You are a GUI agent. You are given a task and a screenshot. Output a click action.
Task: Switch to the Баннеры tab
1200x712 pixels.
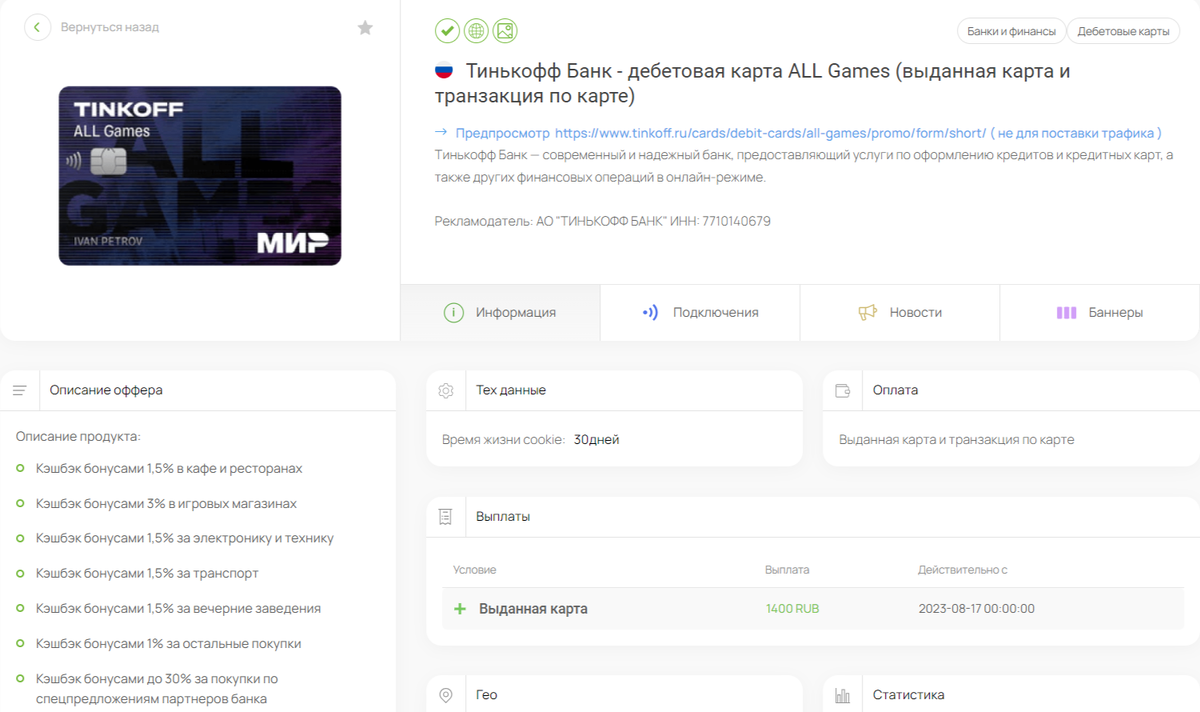(1100, 312)
